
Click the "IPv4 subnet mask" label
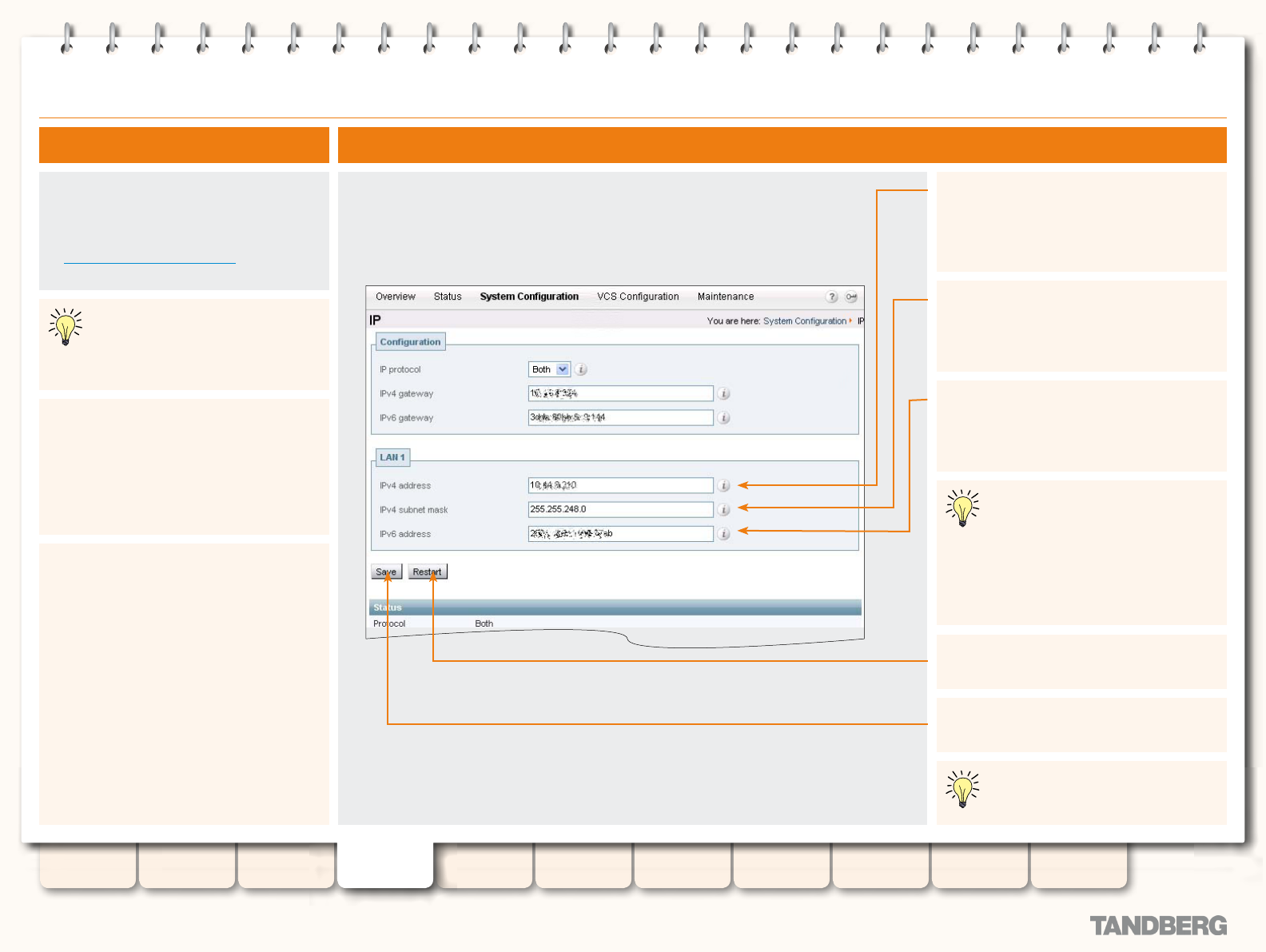click(413, 509)
